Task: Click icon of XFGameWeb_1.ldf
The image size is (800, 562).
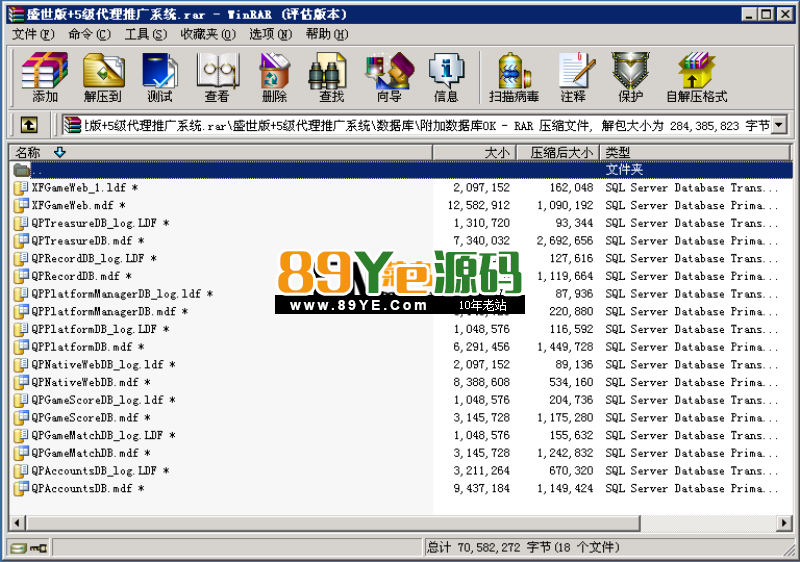Action: 21,188
